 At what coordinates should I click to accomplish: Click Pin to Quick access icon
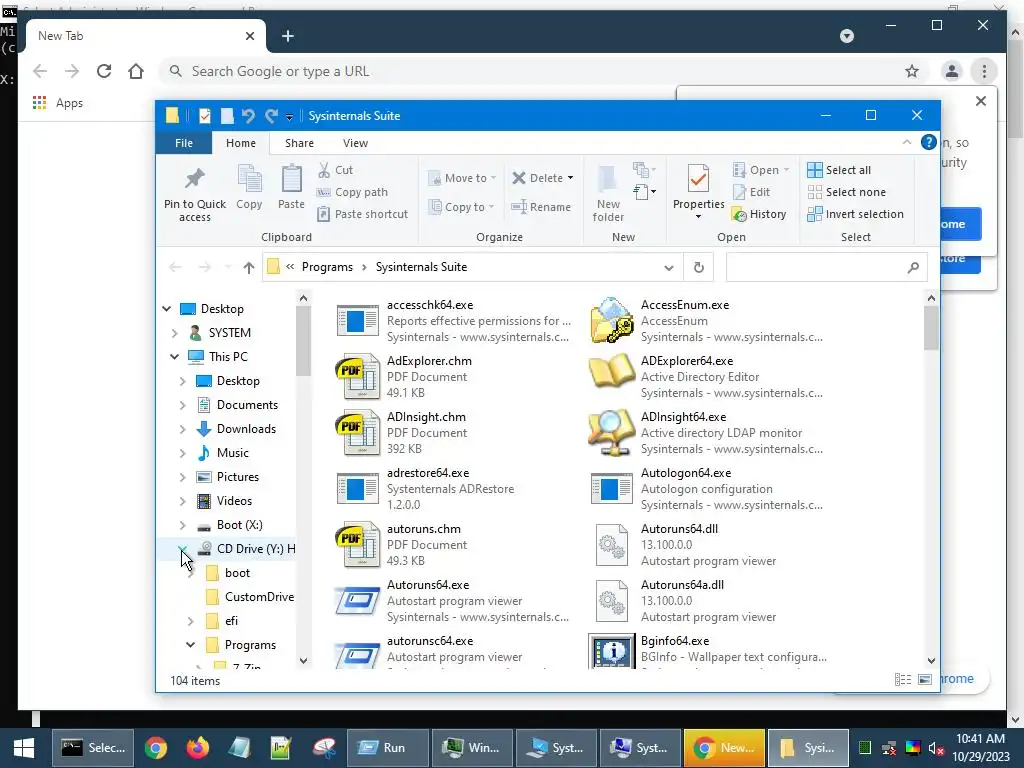[195, 178]
